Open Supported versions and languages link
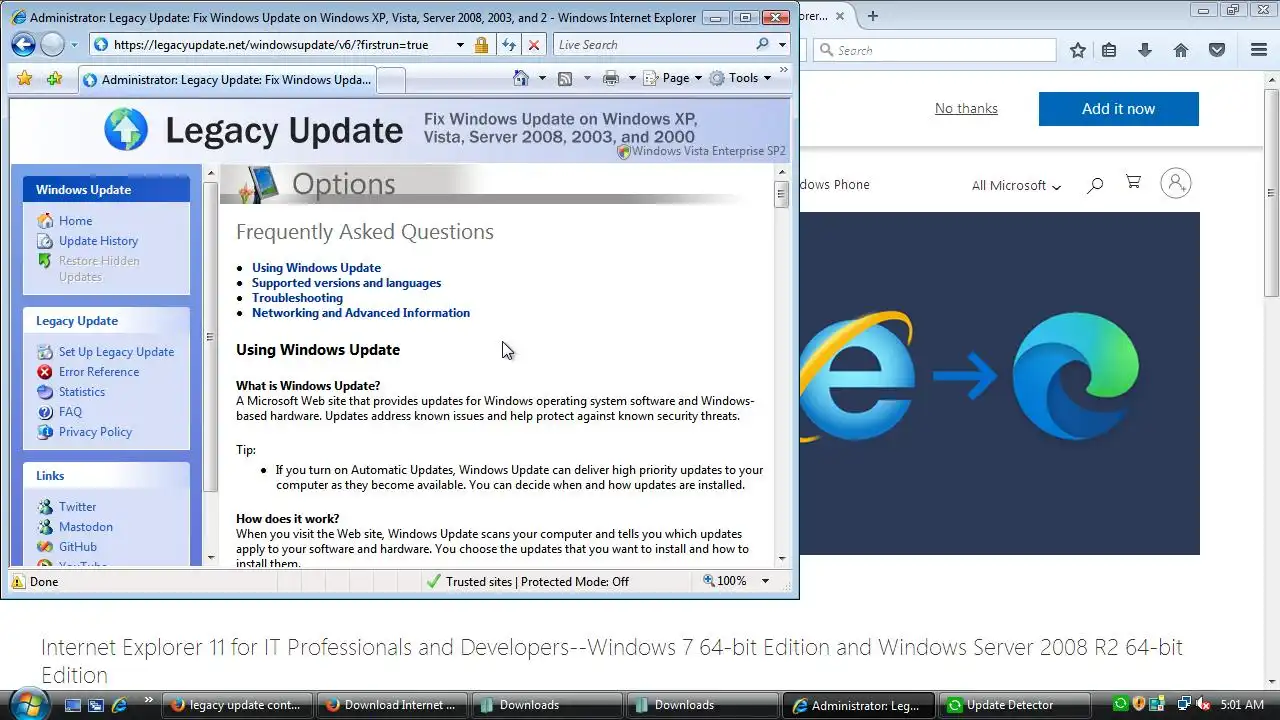 pos(346,283)
